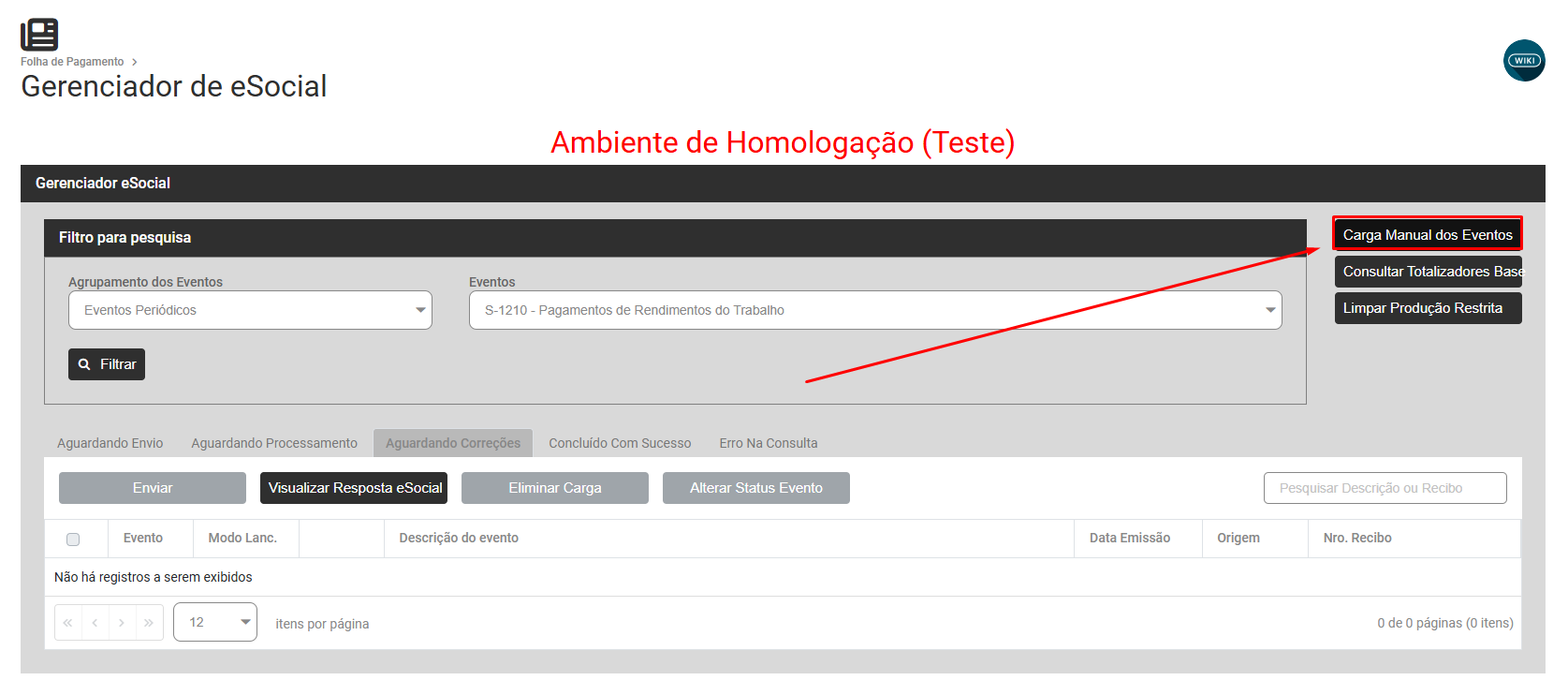Click the 'Gerenciador de eSocial' page title
Image resolution: width=1568 pixels, height=695 pixels.
[174, 86]
